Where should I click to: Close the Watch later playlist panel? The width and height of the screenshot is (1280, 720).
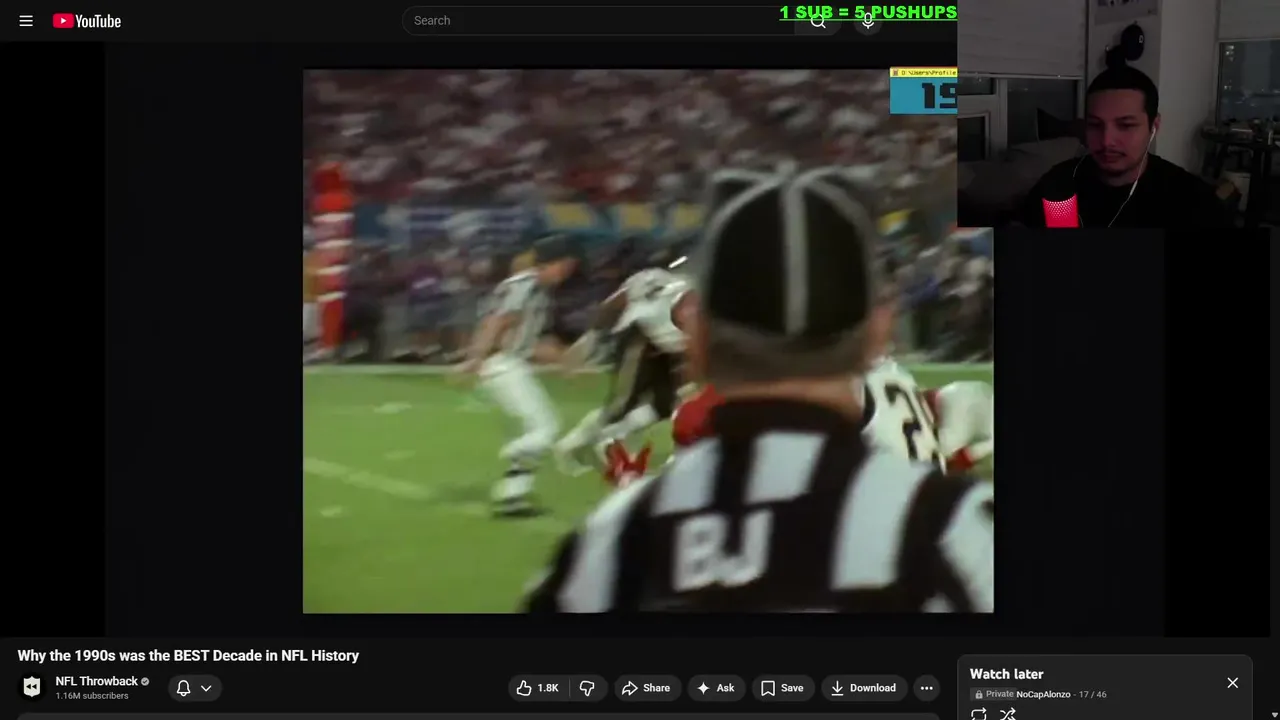(1232, 683)
